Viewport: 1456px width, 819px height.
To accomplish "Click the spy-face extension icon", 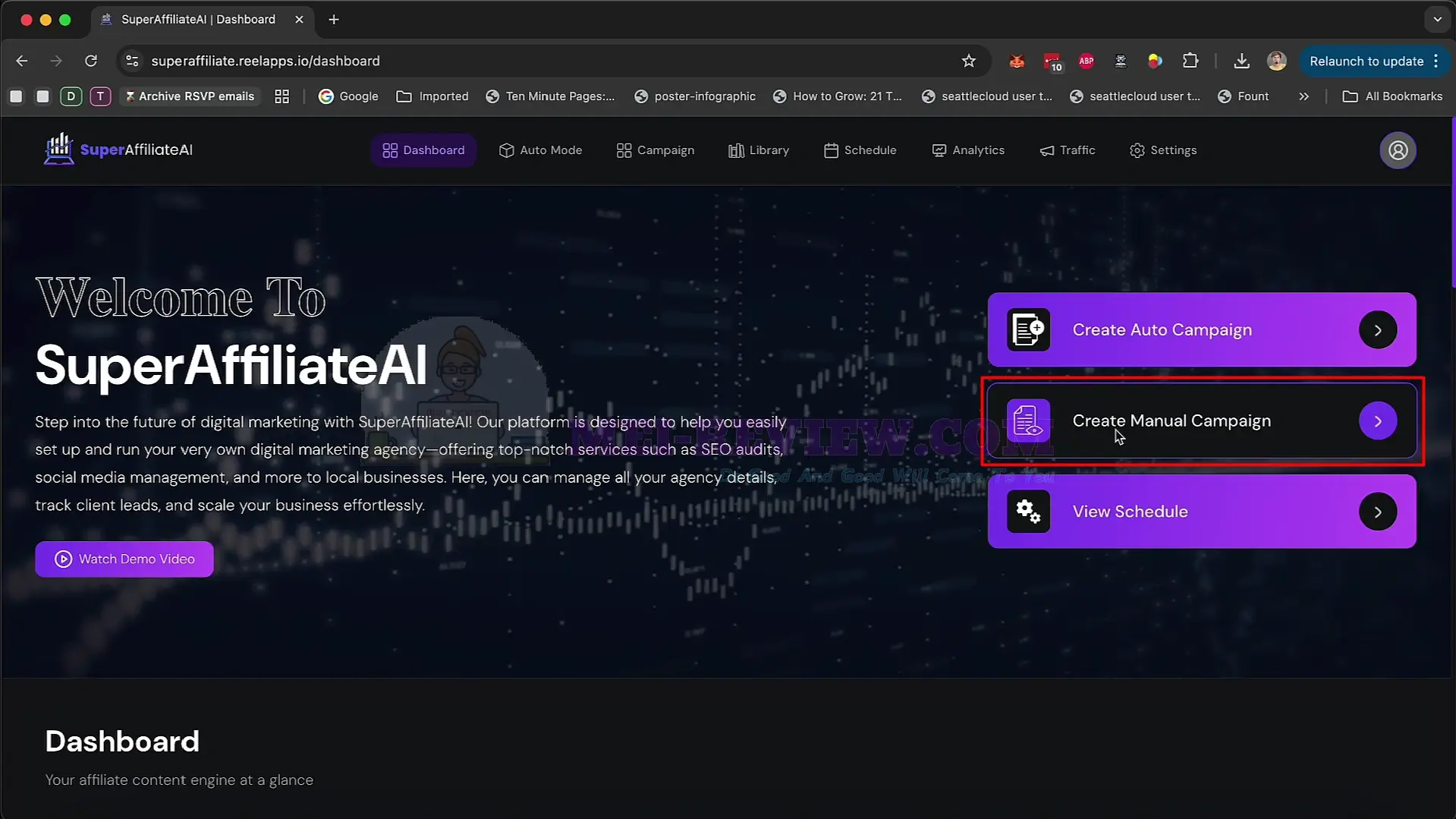I will (x=1121, y=61).
